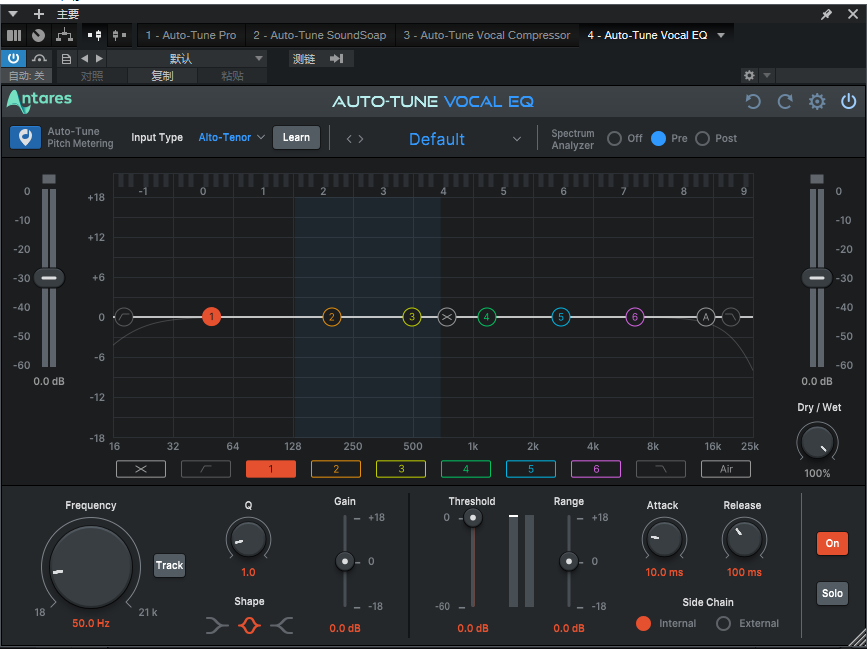Select EQ band node 3 on graph
Image resolution: width=867 pixels, height=649 pixels.
(x=411, y=317)
